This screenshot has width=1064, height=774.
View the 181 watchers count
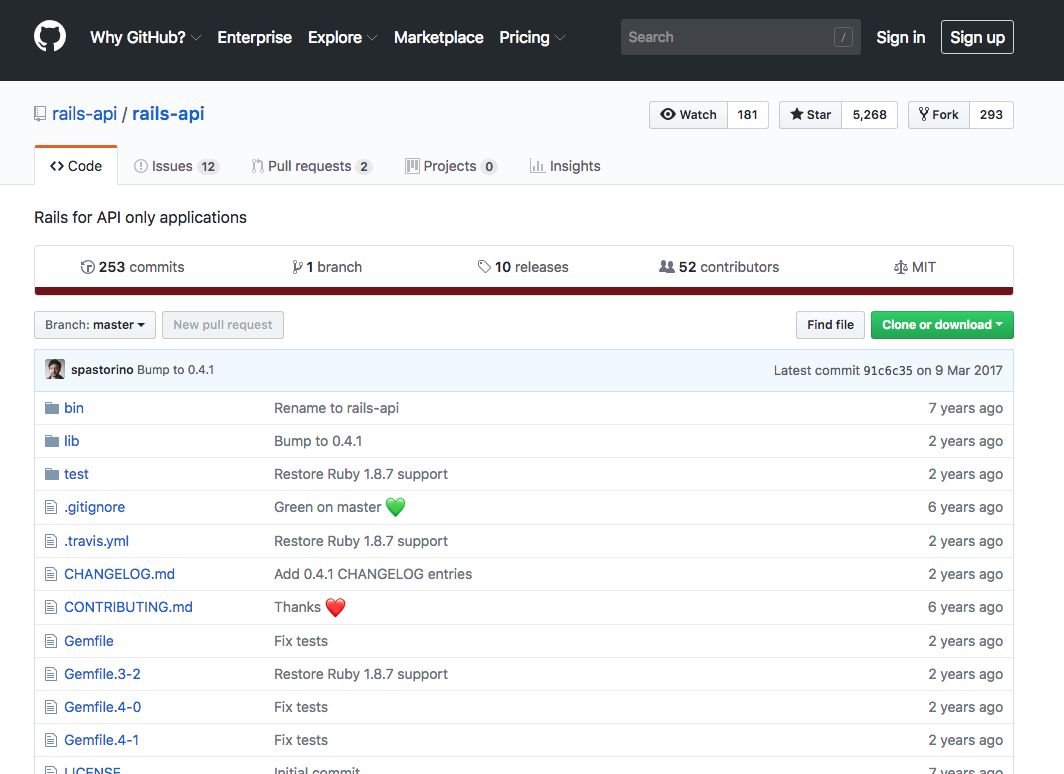(x=748, y=115)
